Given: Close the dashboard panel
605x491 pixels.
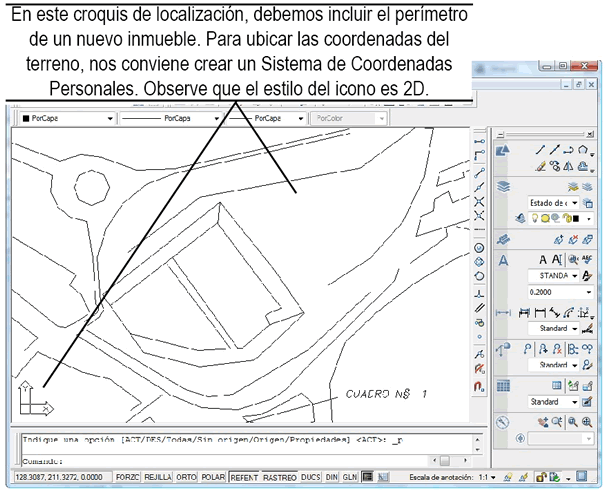Looking at the screenshot, I should [x=590, y=135].
